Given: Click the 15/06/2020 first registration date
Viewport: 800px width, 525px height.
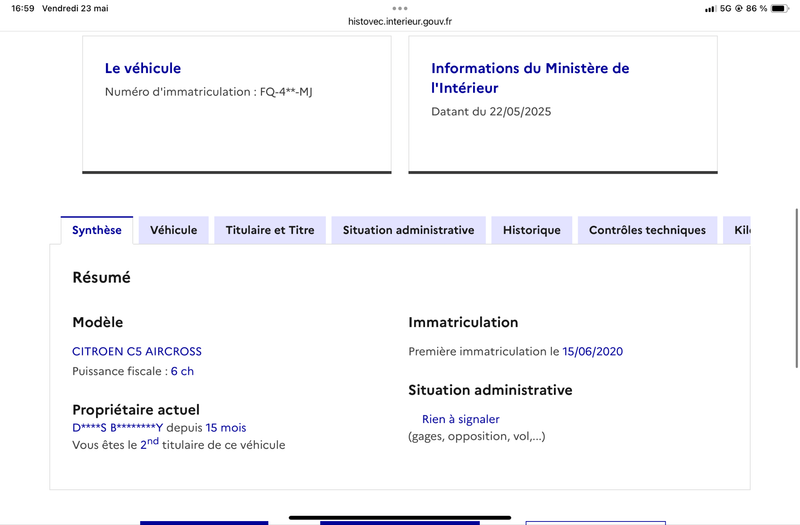Looking at the screenshot, I should click(x=592, y=351).
